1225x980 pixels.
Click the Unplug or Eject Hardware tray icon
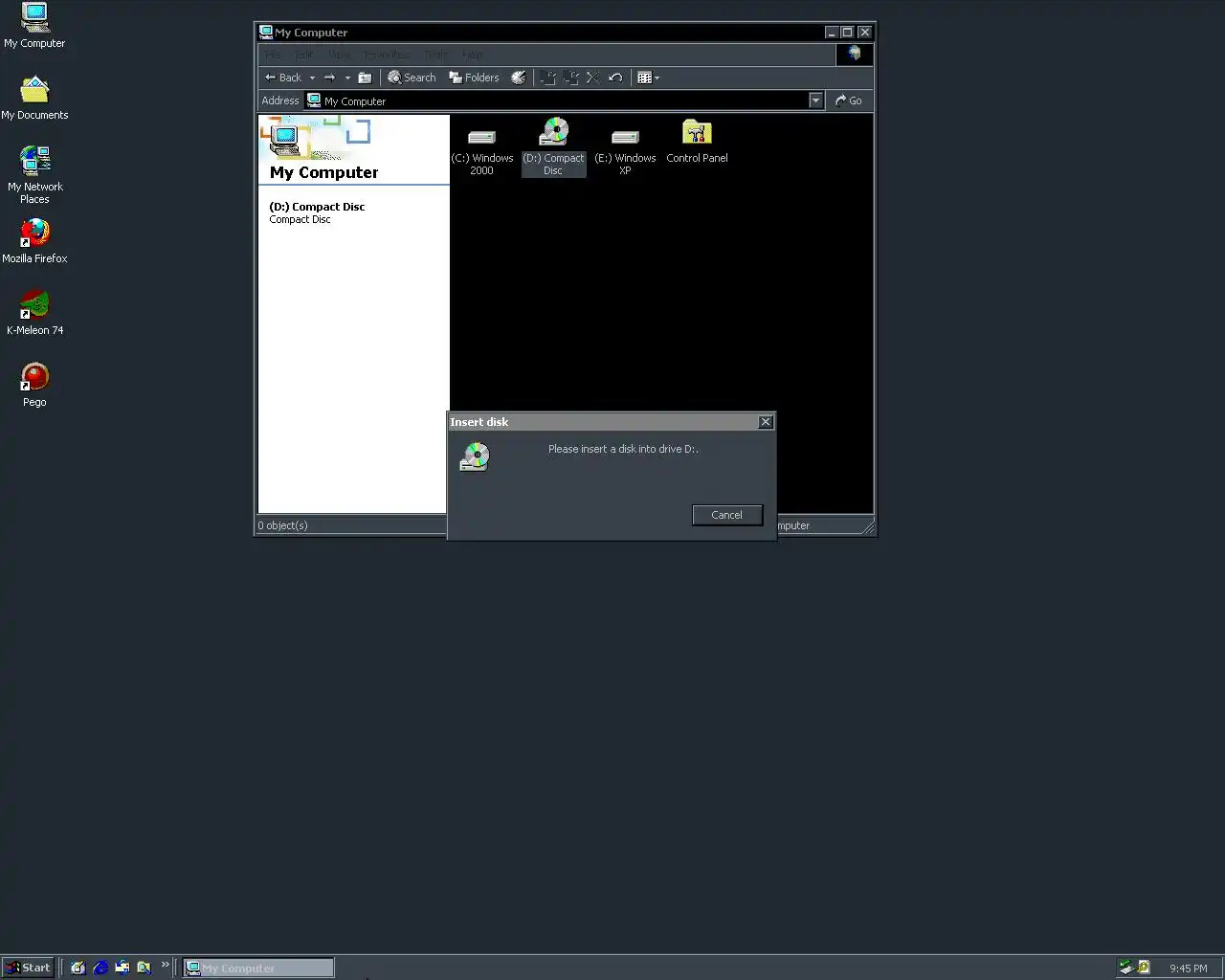[1126, 968]
